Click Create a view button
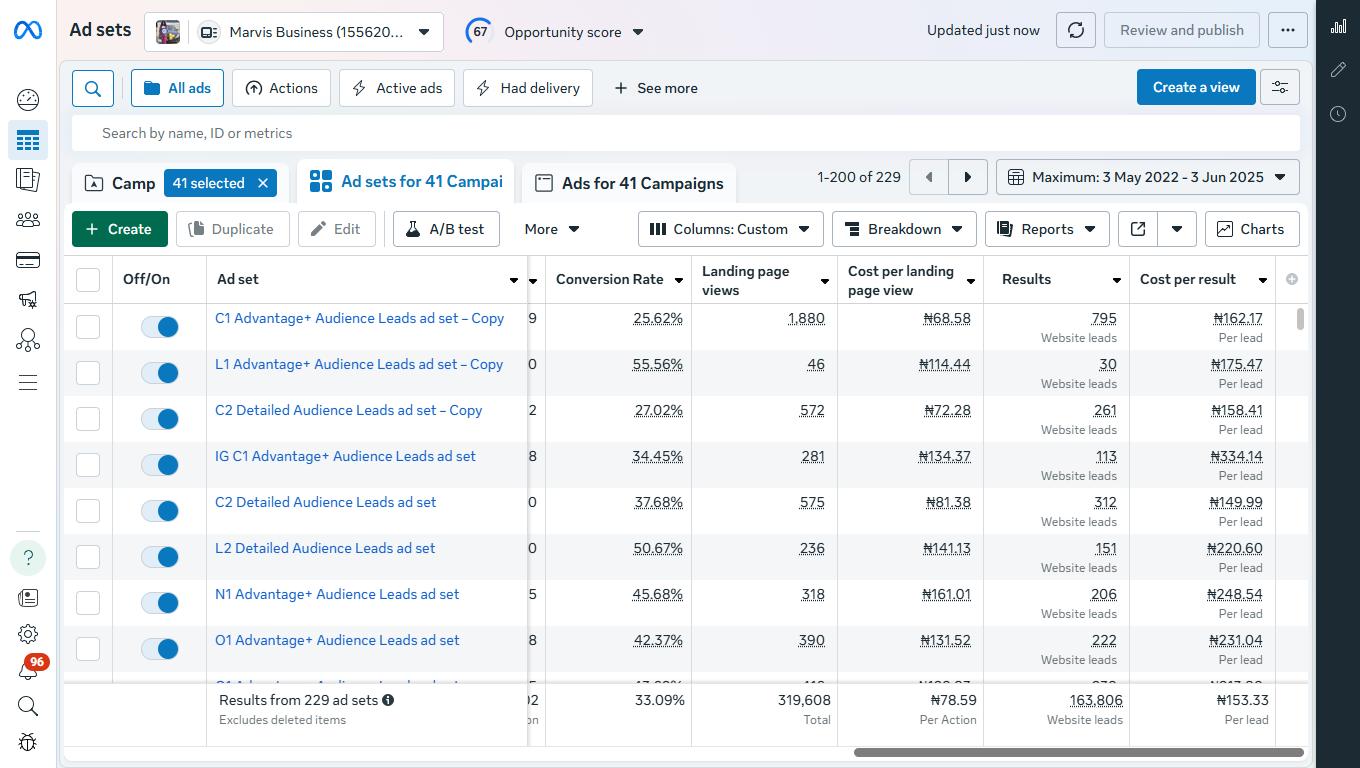 point(1196,87)
